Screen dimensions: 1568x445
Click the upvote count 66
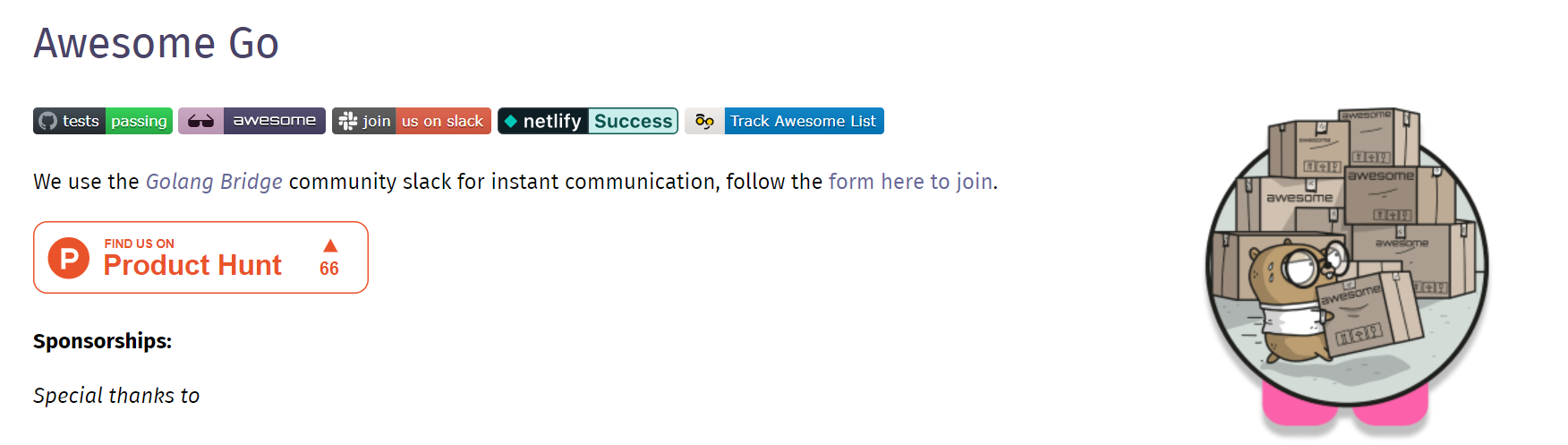(329, 268)
